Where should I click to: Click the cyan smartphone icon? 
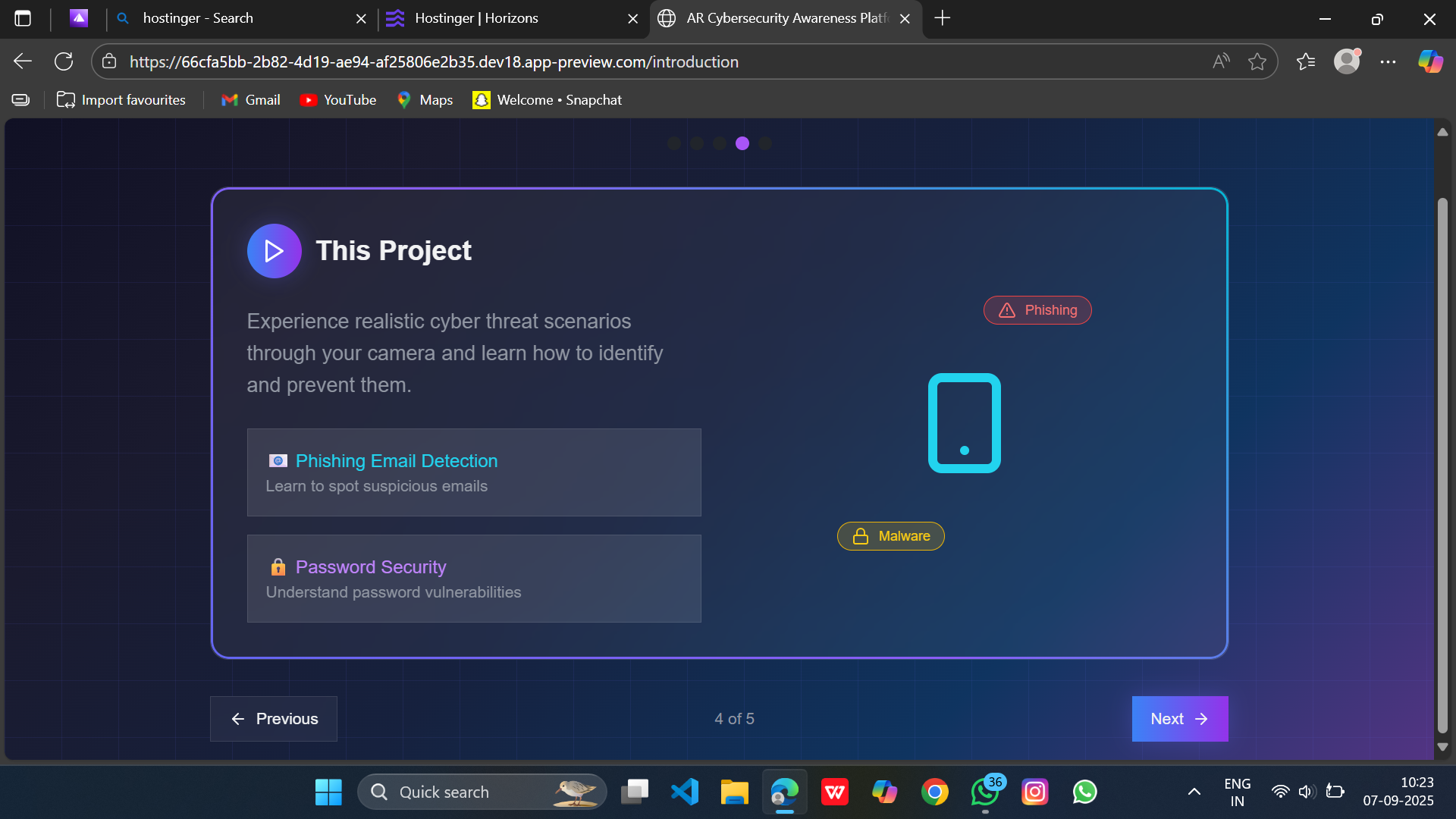click(x=964, y=423)
